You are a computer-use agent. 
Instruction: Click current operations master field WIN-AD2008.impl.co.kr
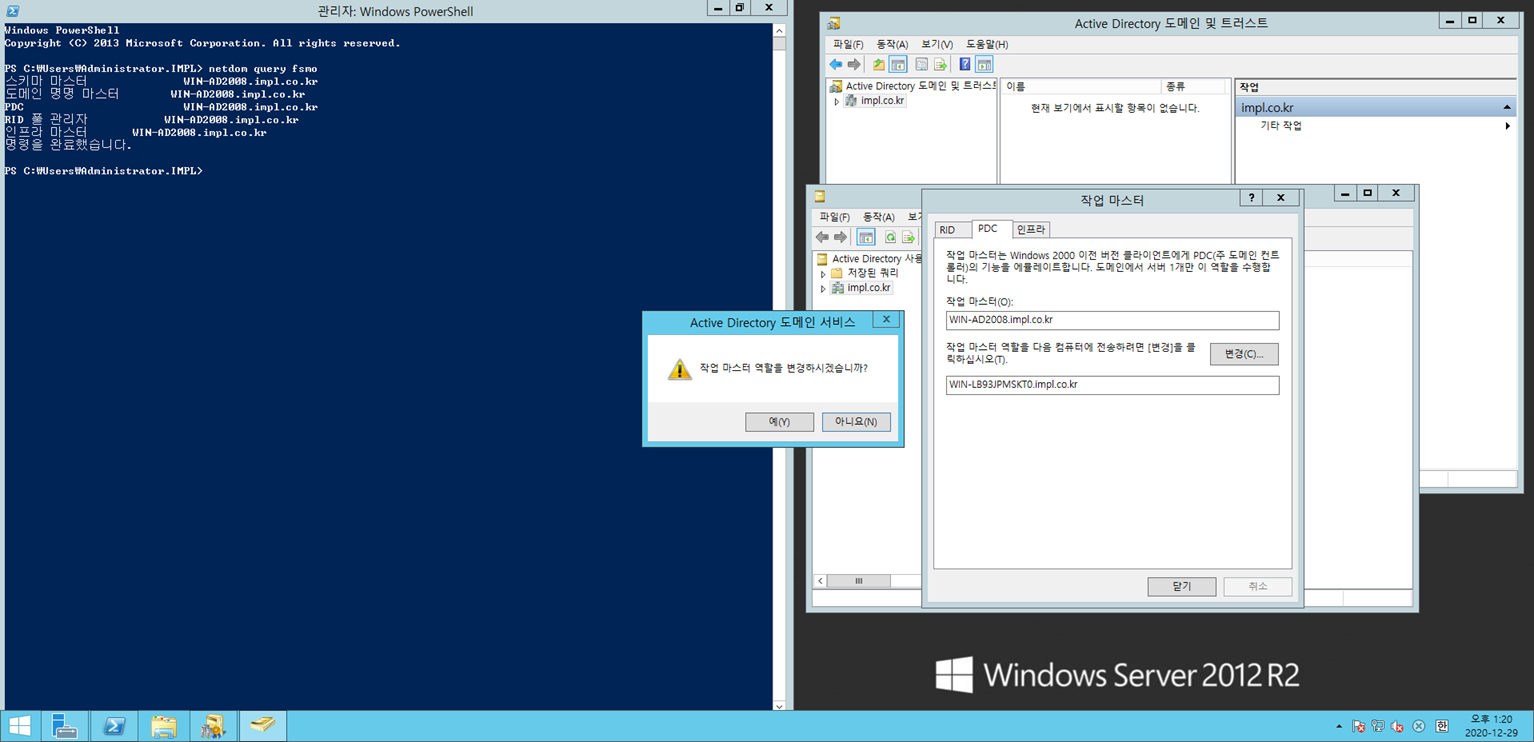pos(1112,320)
